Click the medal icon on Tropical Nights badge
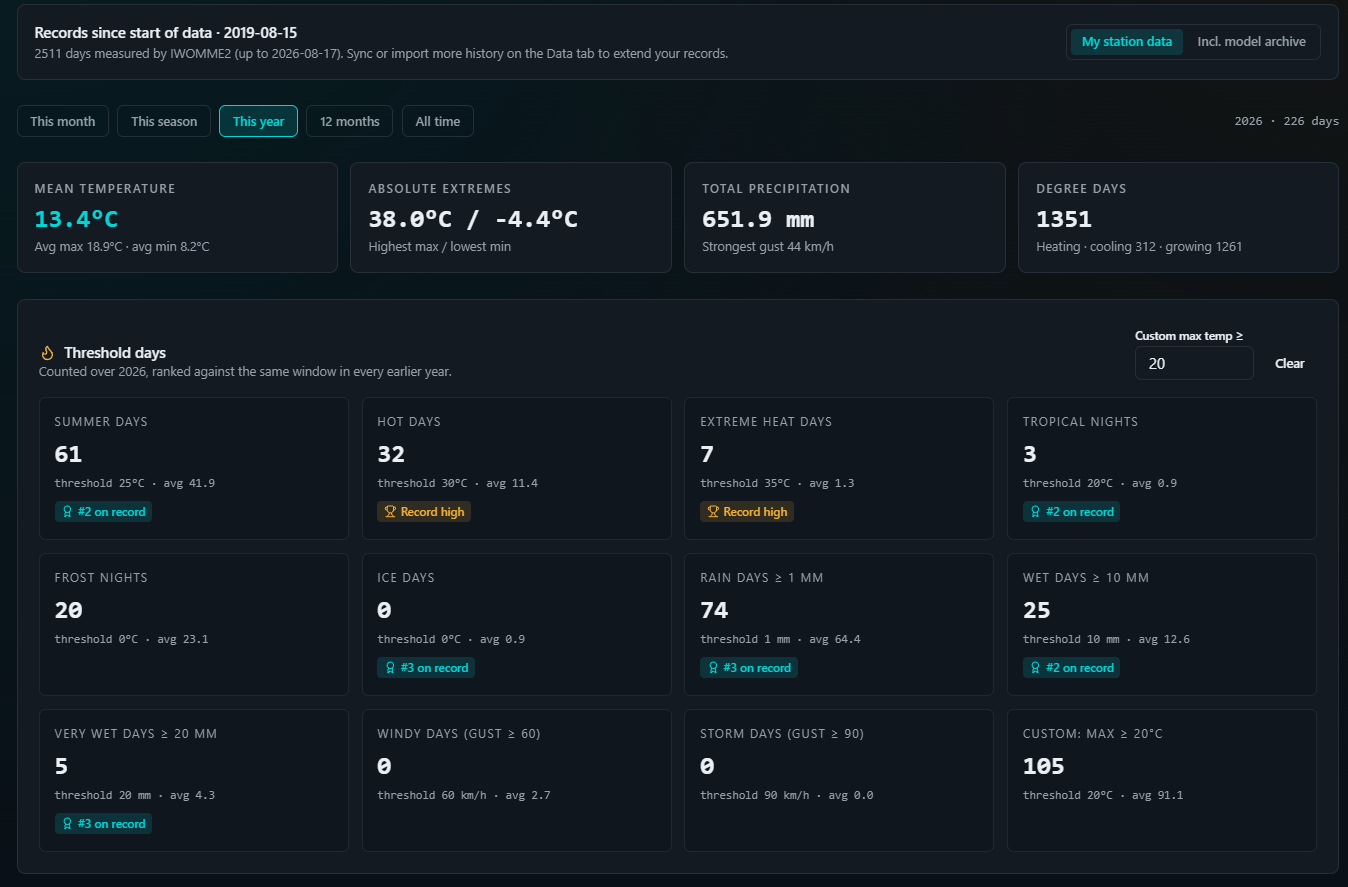The image size is (1348, 887). coord(1035,512)
